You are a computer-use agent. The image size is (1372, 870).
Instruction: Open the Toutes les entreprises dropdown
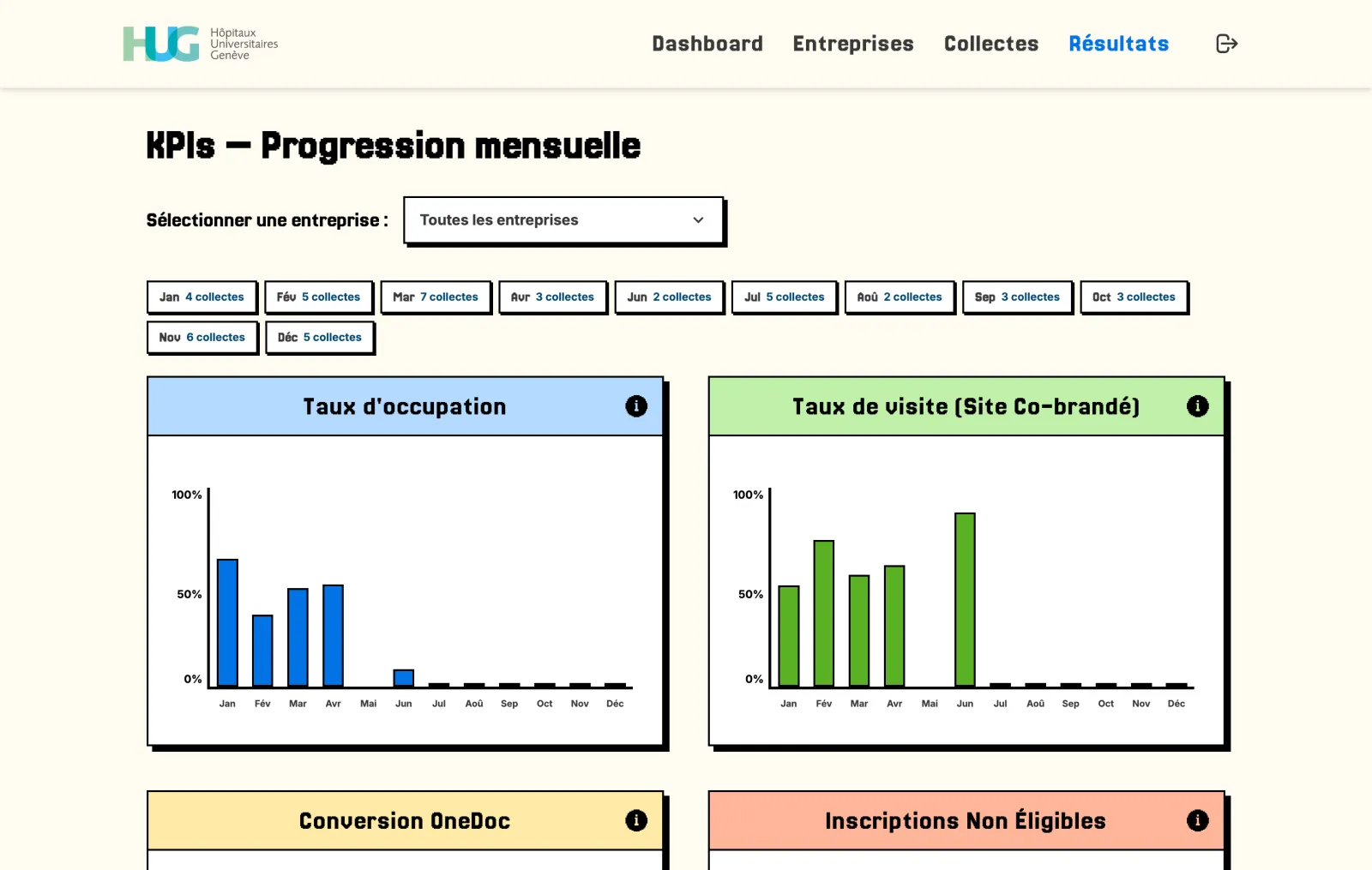(x=563, y=220)
